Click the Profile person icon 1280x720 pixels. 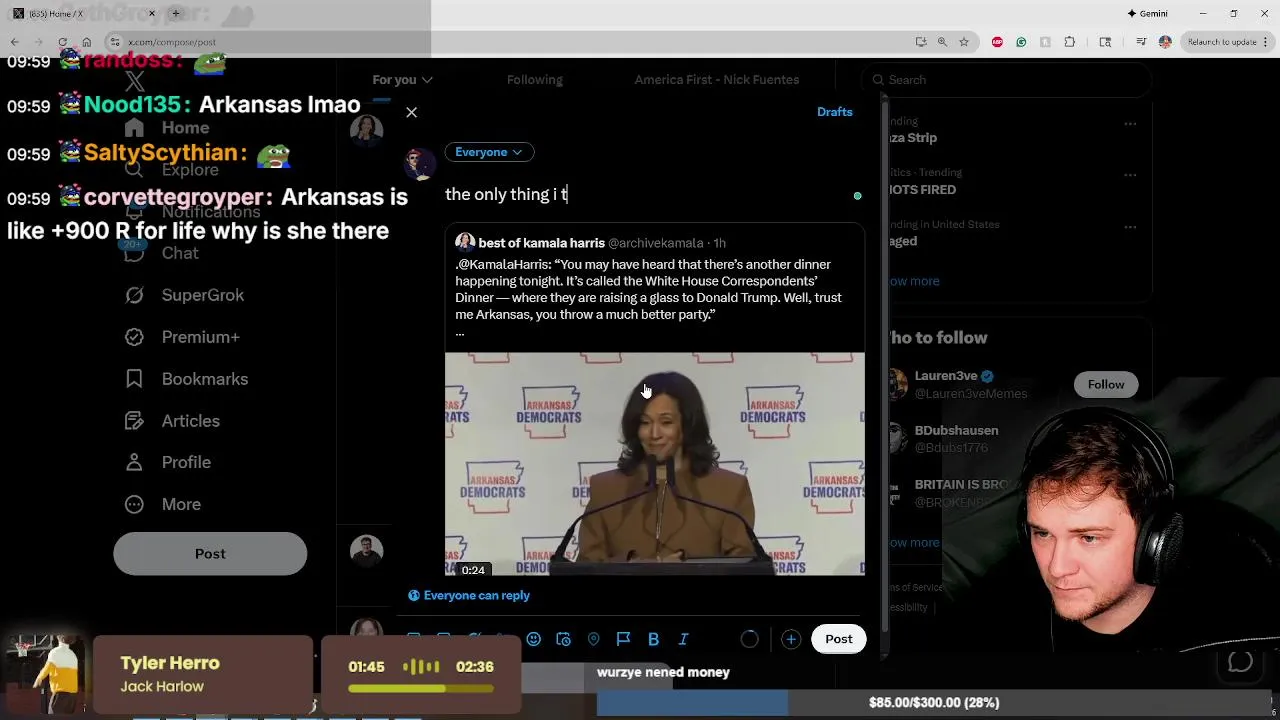click(x=134, y=462)
